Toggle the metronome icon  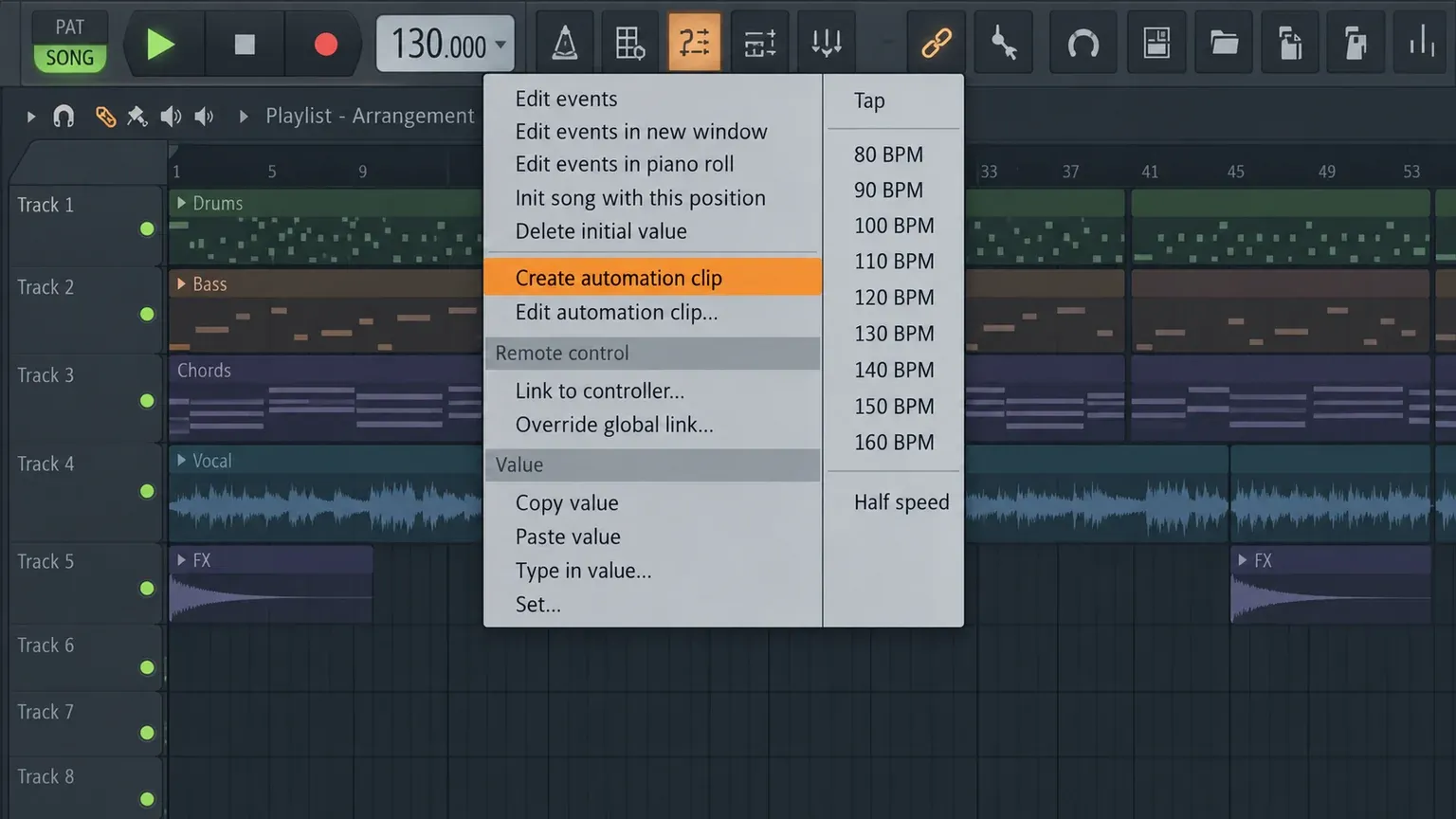[x=565, y=43]
